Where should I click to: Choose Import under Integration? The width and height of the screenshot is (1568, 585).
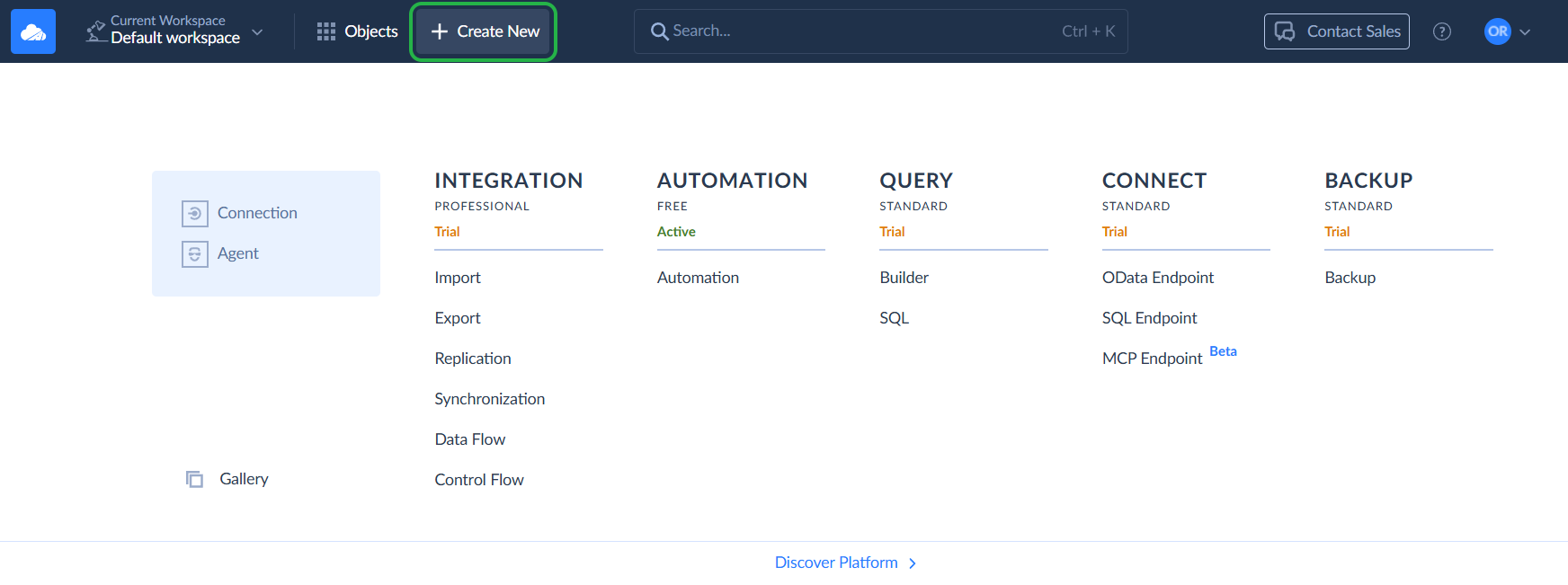pyautogui.click(x=458, y=278)
